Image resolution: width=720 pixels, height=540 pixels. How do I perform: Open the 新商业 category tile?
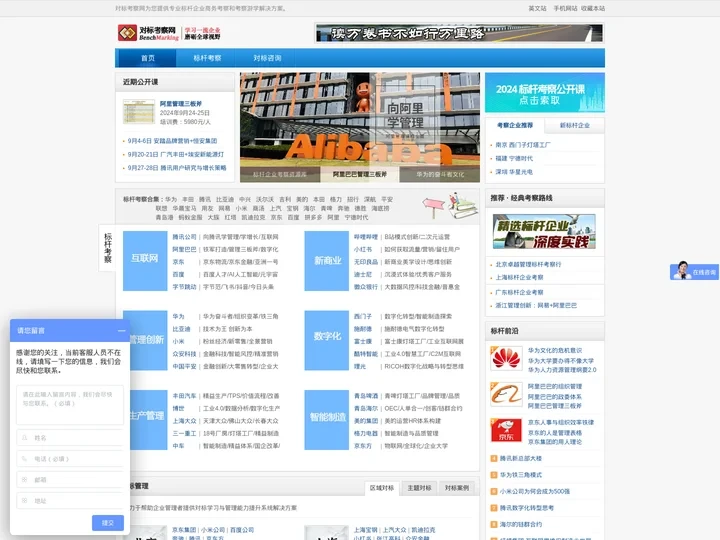(x=326, y=261)
